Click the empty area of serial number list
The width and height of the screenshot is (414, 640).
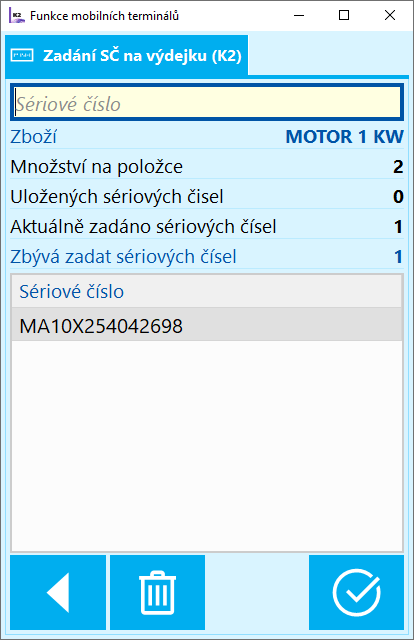pyautogui.click(x=207, y=446)
